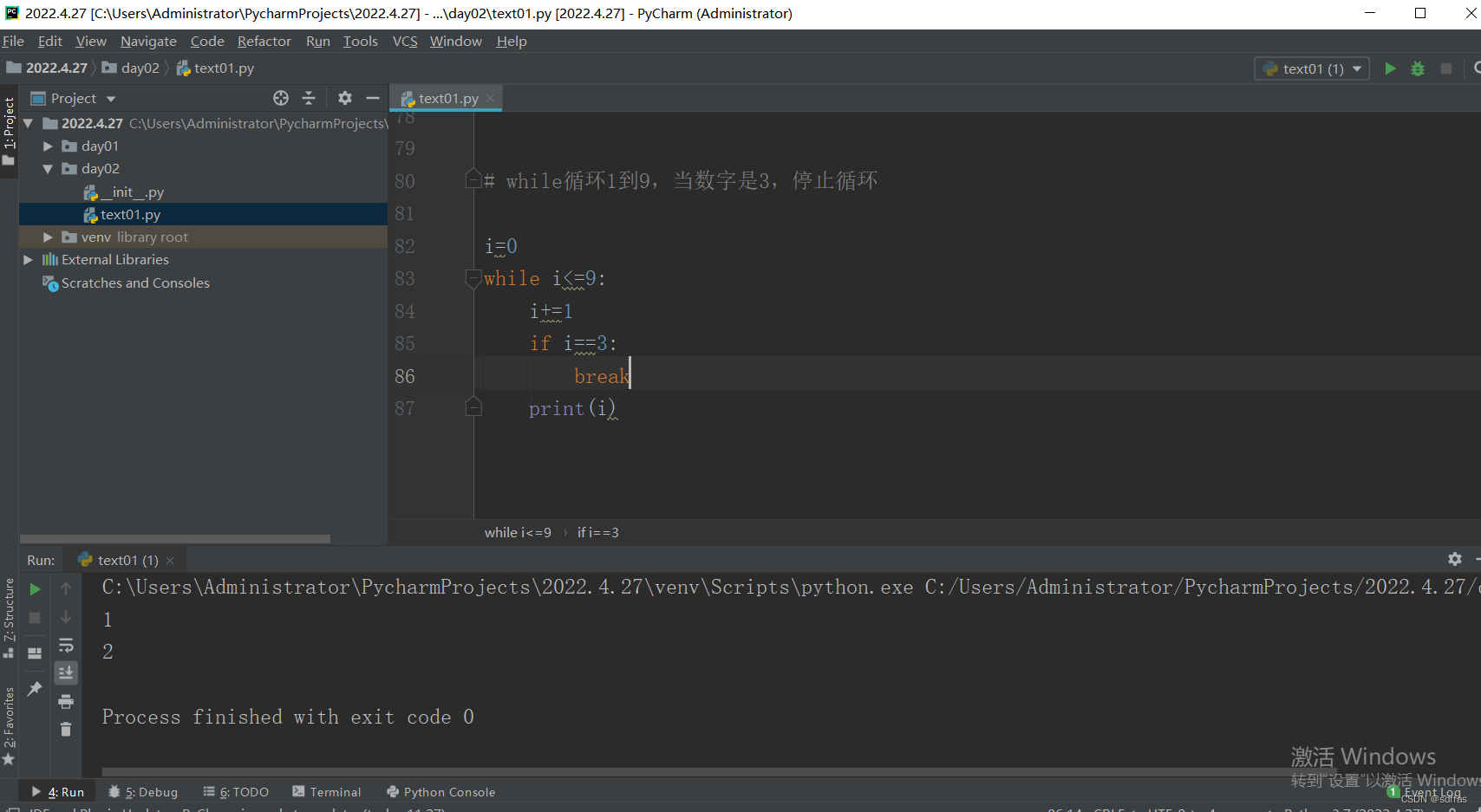Select __init__.py in the project tree
This screenshot has height=812, width=1481.
click(123, 192)
